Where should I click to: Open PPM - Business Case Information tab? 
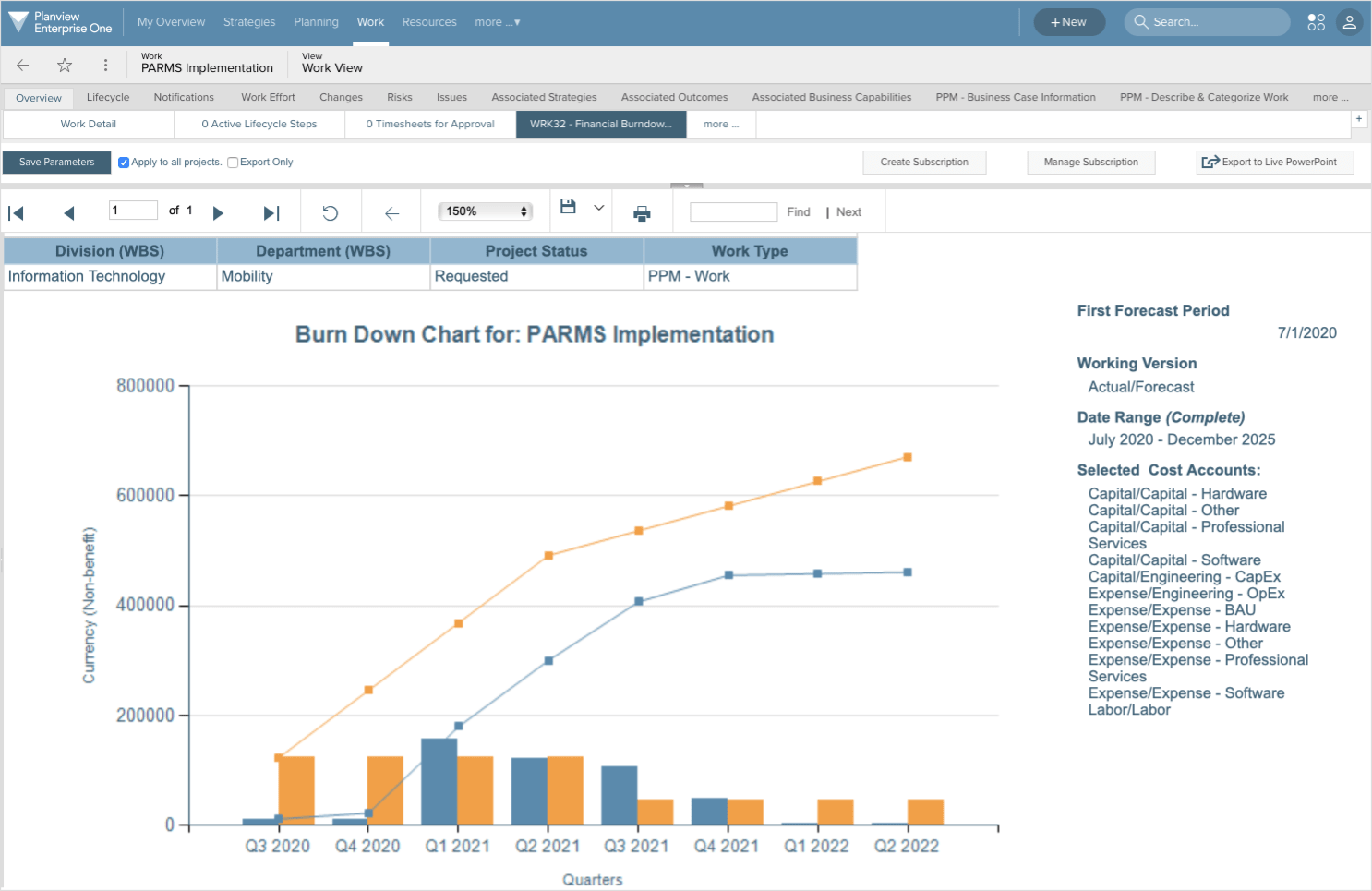pos(1016,97)
